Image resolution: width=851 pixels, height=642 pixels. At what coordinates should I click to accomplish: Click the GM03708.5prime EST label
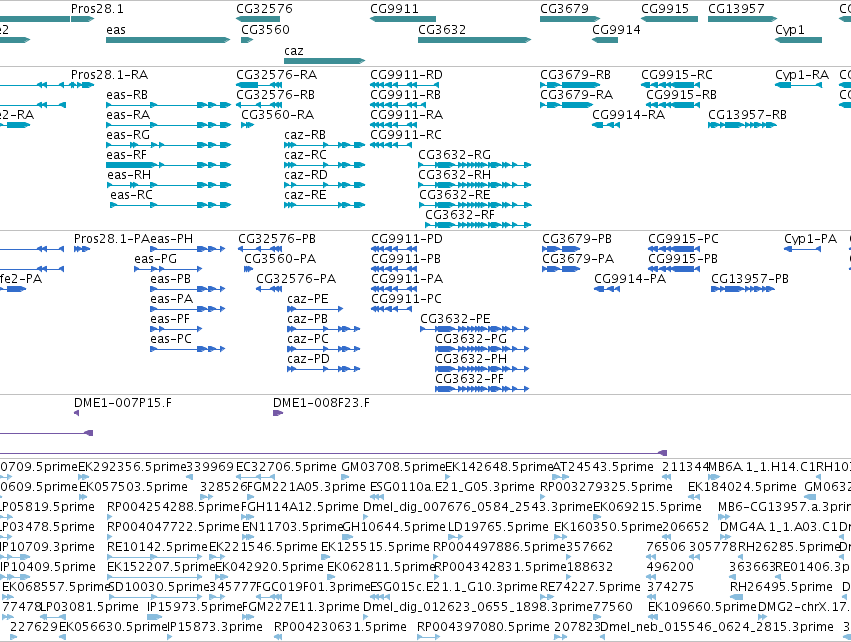click(393, 467)
